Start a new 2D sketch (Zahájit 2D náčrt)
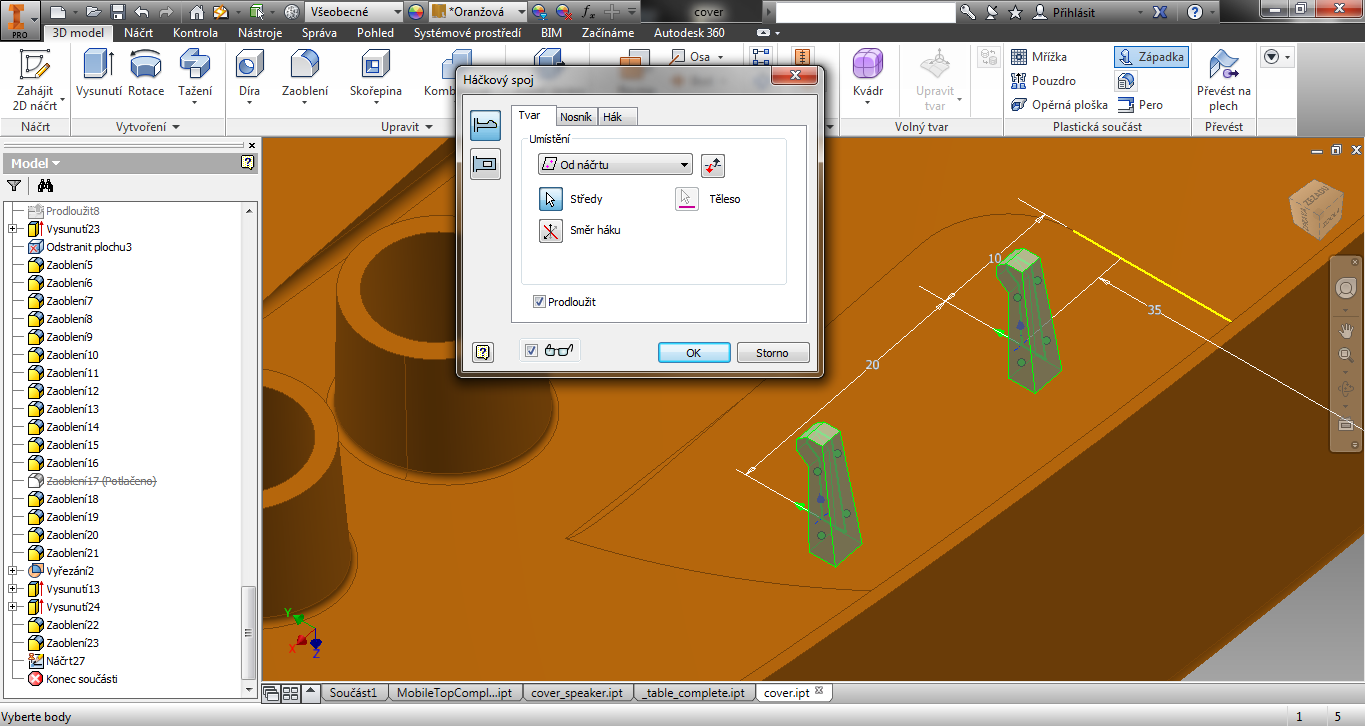The image size is (1365, 726). pyautogui.click(x=35, y=80)
